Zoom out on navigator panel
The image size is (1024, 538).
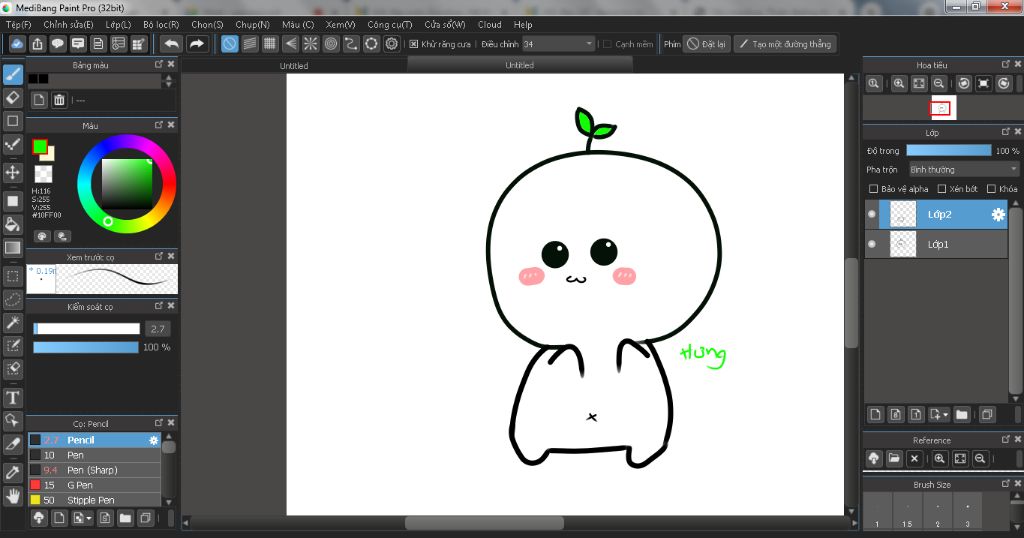pyautogui.click(x=938, y=84)
